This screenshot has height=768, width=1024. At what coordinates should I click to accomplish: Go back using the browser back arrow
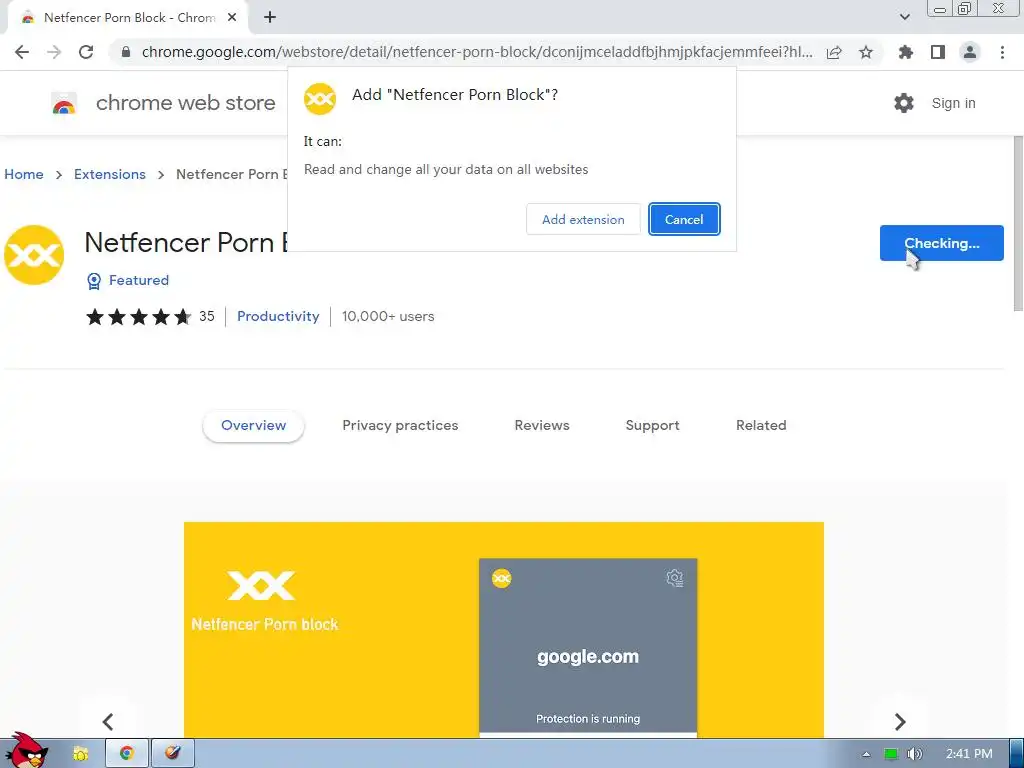pos(22,52)
